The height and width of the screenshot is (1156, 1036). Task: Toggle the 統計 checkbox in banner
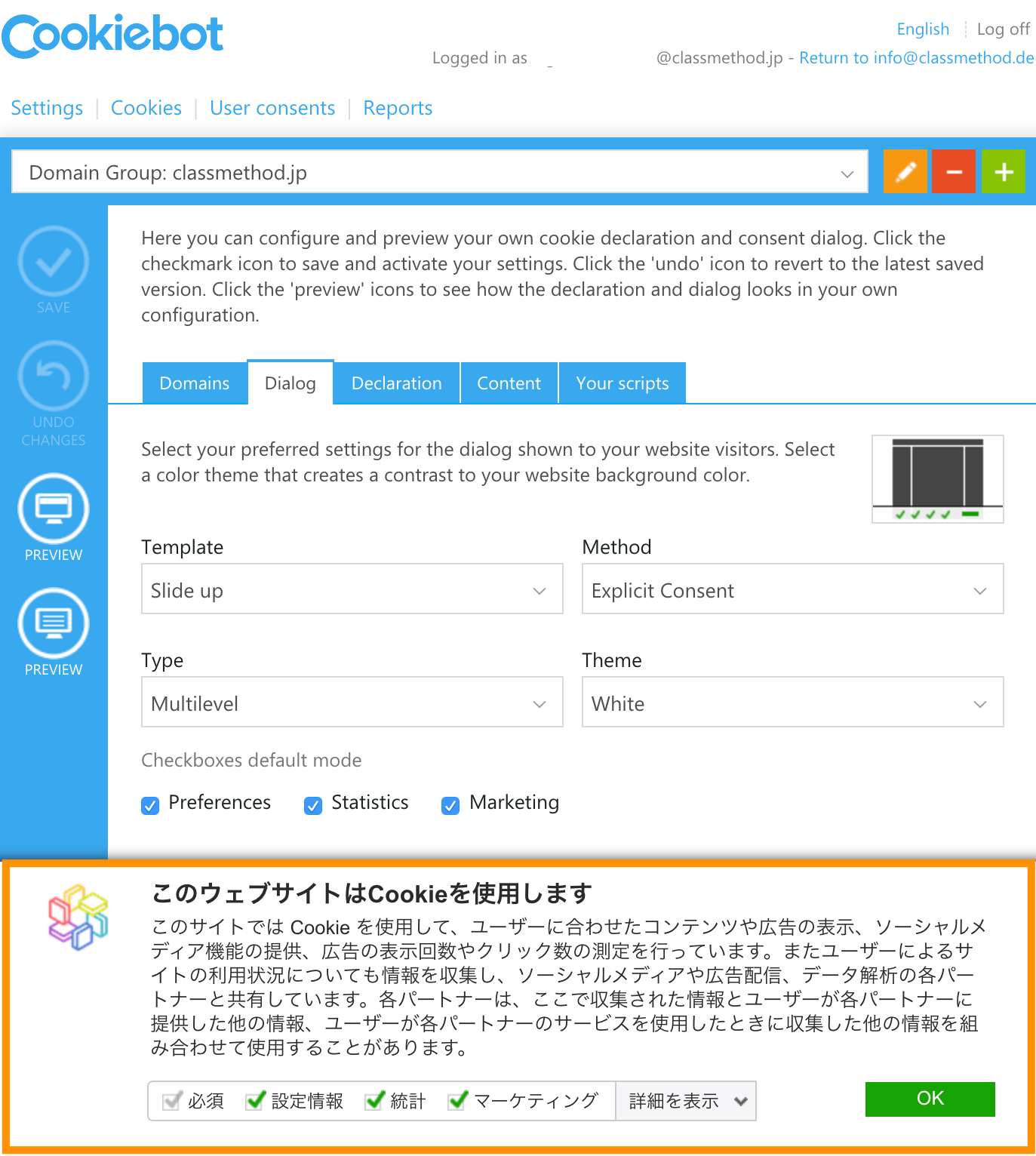pyautogui.click(x=375, y=1101)
